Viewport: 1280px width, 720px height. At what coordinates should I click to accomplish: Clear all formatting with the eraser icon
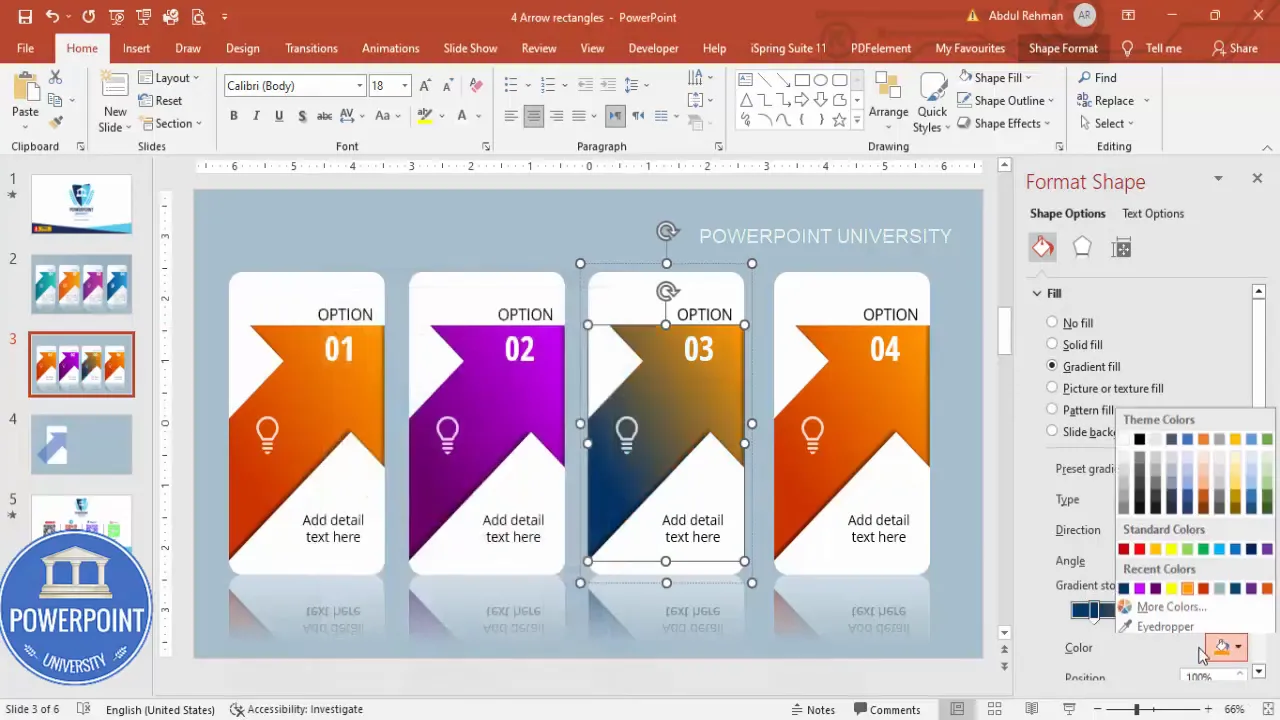pyautogui.click(x=476, y=86)
